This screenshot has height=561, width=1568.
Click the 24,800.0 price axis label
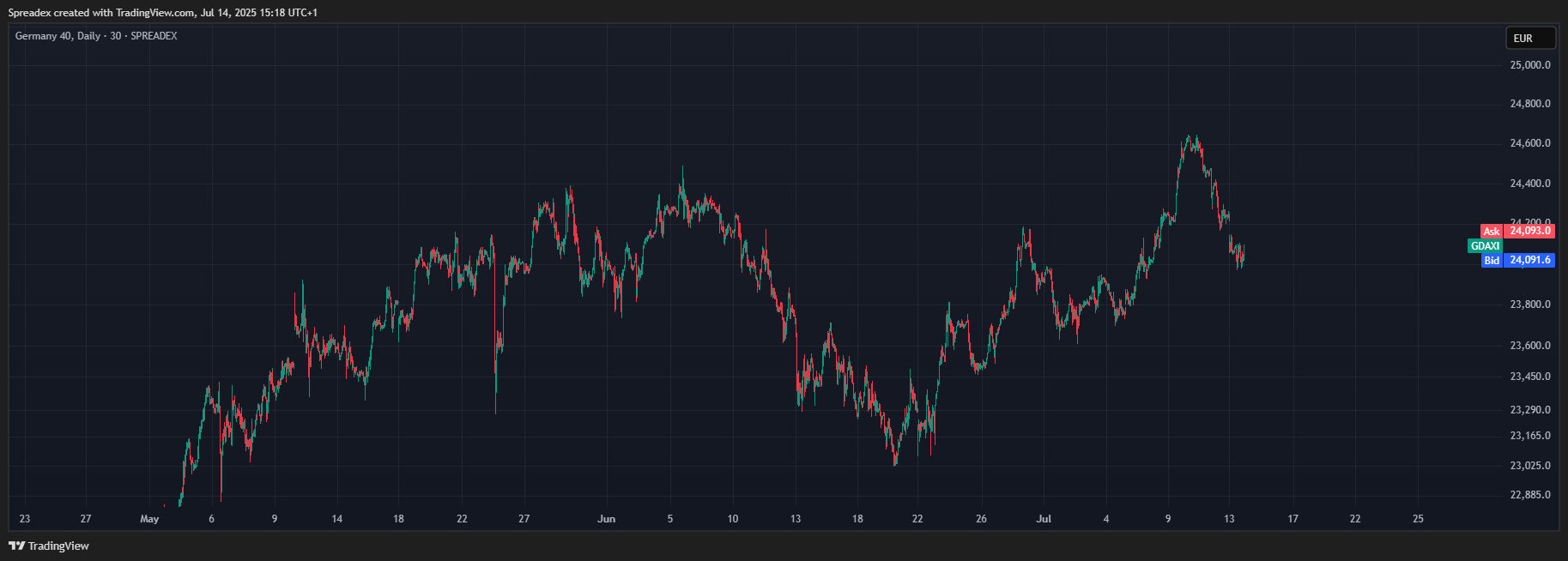point(1530,104)
